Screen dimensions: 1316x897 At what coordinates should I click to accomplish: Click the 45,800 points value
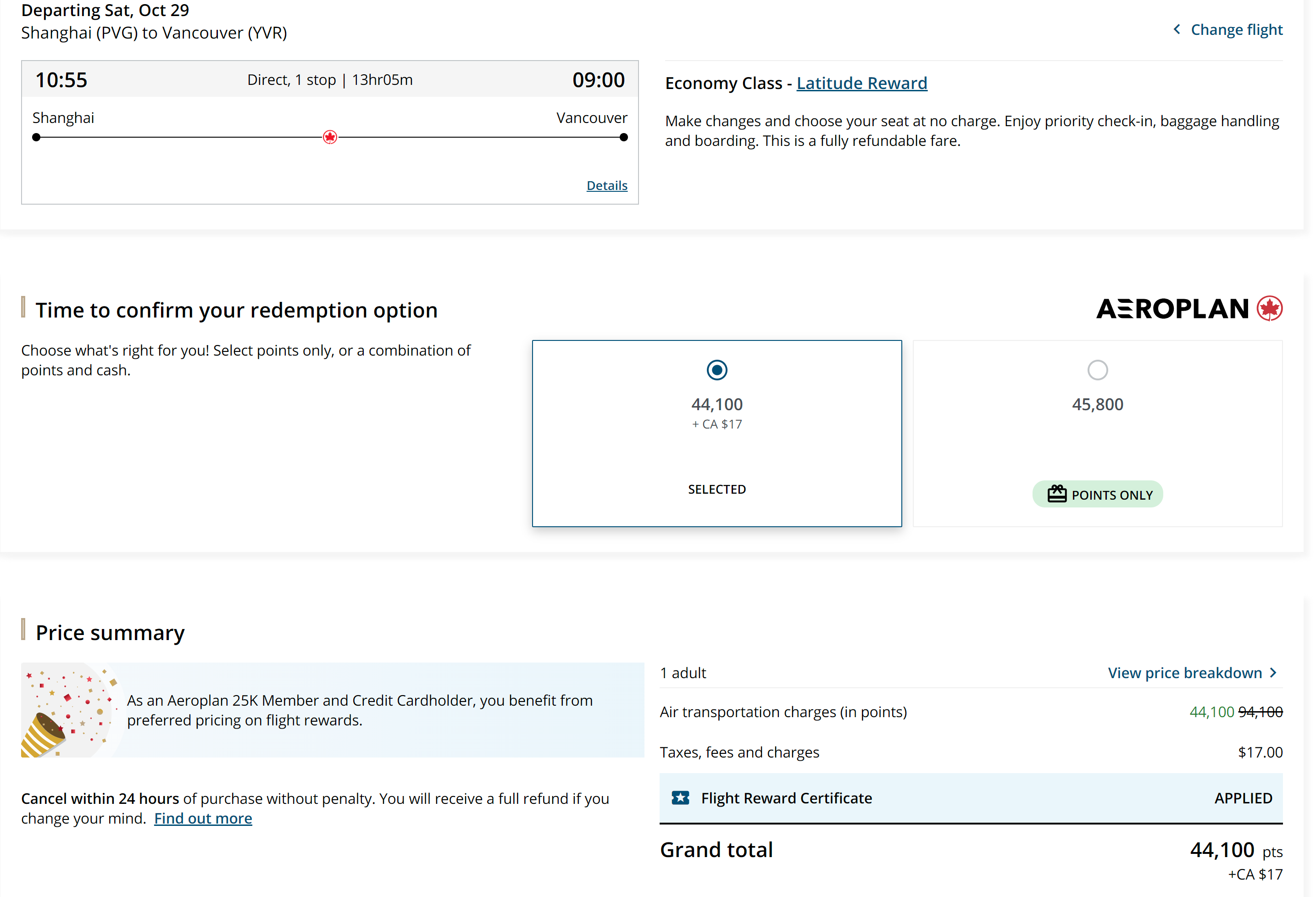tap(1097, 404)
